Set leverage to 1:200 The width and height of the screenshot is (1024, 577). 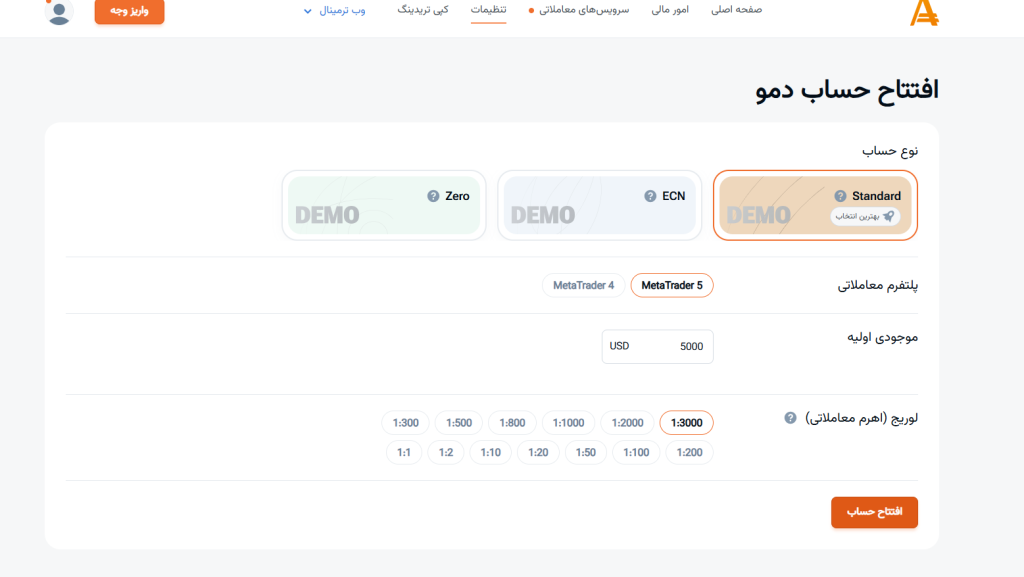(690, 452)
